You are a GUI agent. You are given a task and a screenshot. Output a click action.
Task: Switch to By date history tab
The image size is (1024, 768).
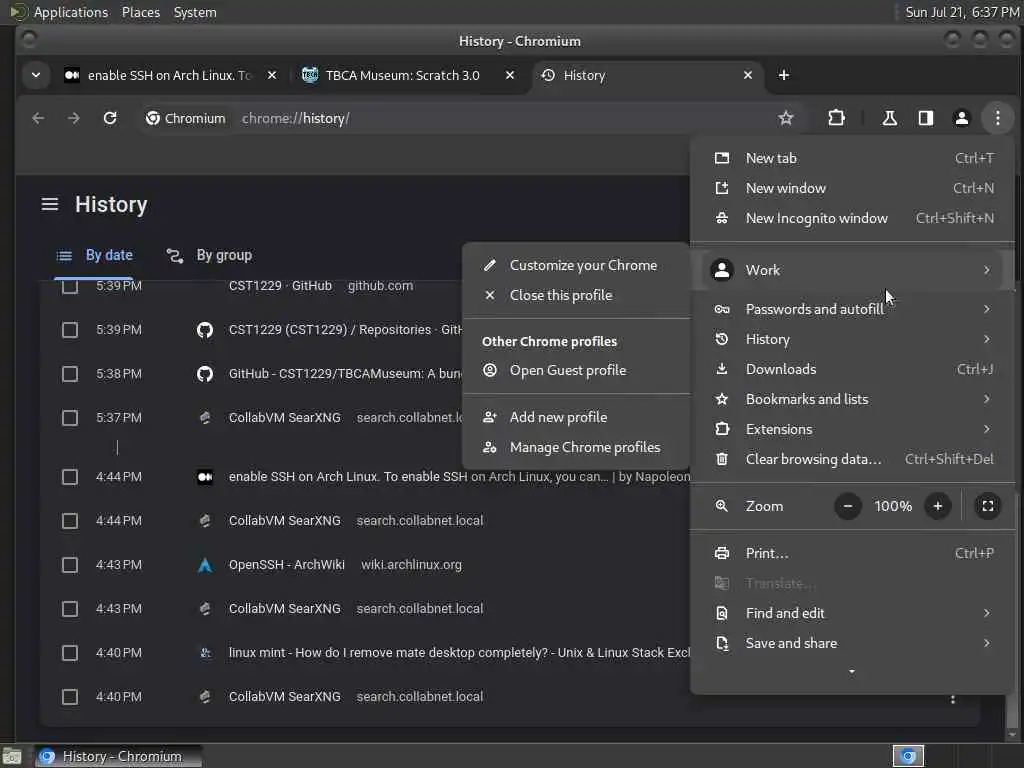[95, 255]
